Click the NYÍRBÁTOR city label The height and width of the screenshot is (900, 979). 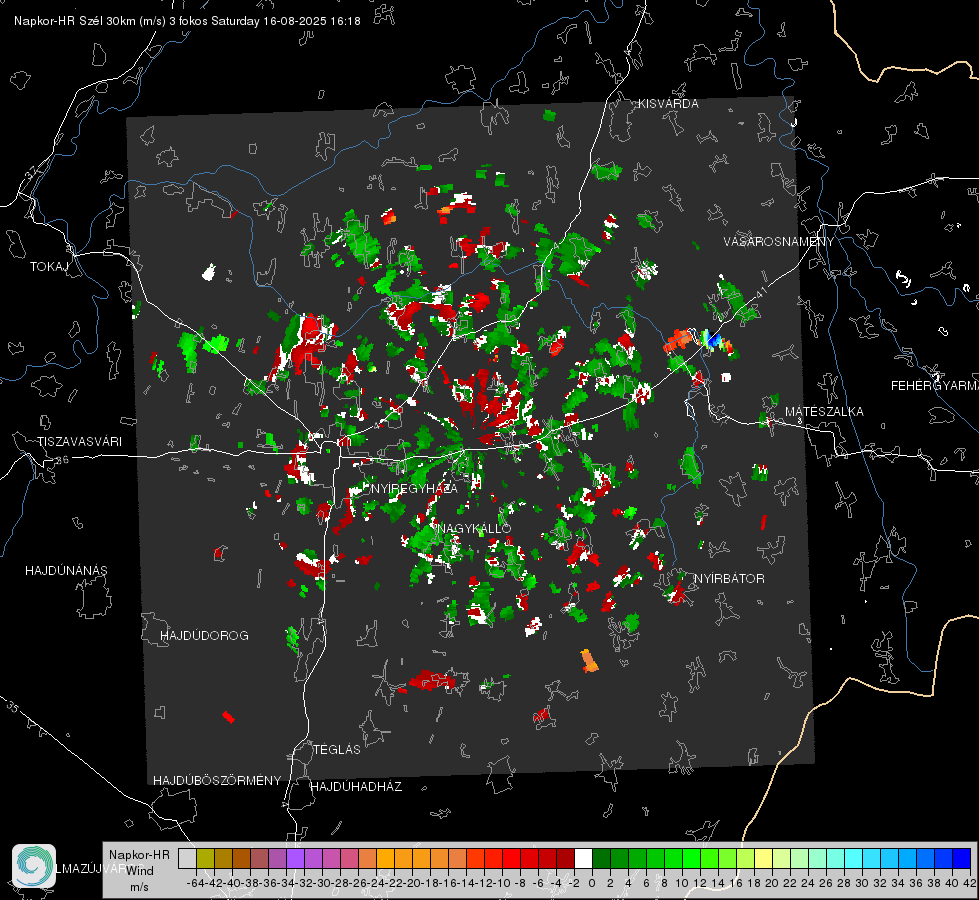click(729, 579)
